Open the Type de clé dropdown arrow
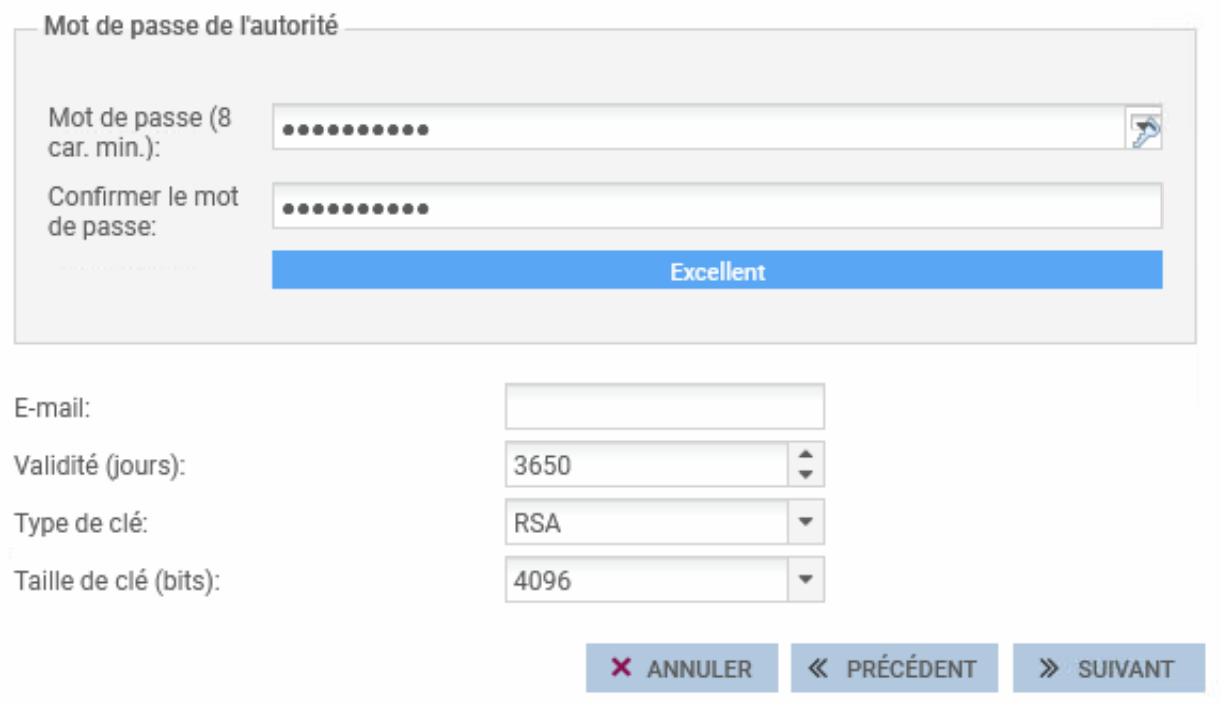Image resolution: width=1221 pixels, height=705 pixels. pos(807,522)
